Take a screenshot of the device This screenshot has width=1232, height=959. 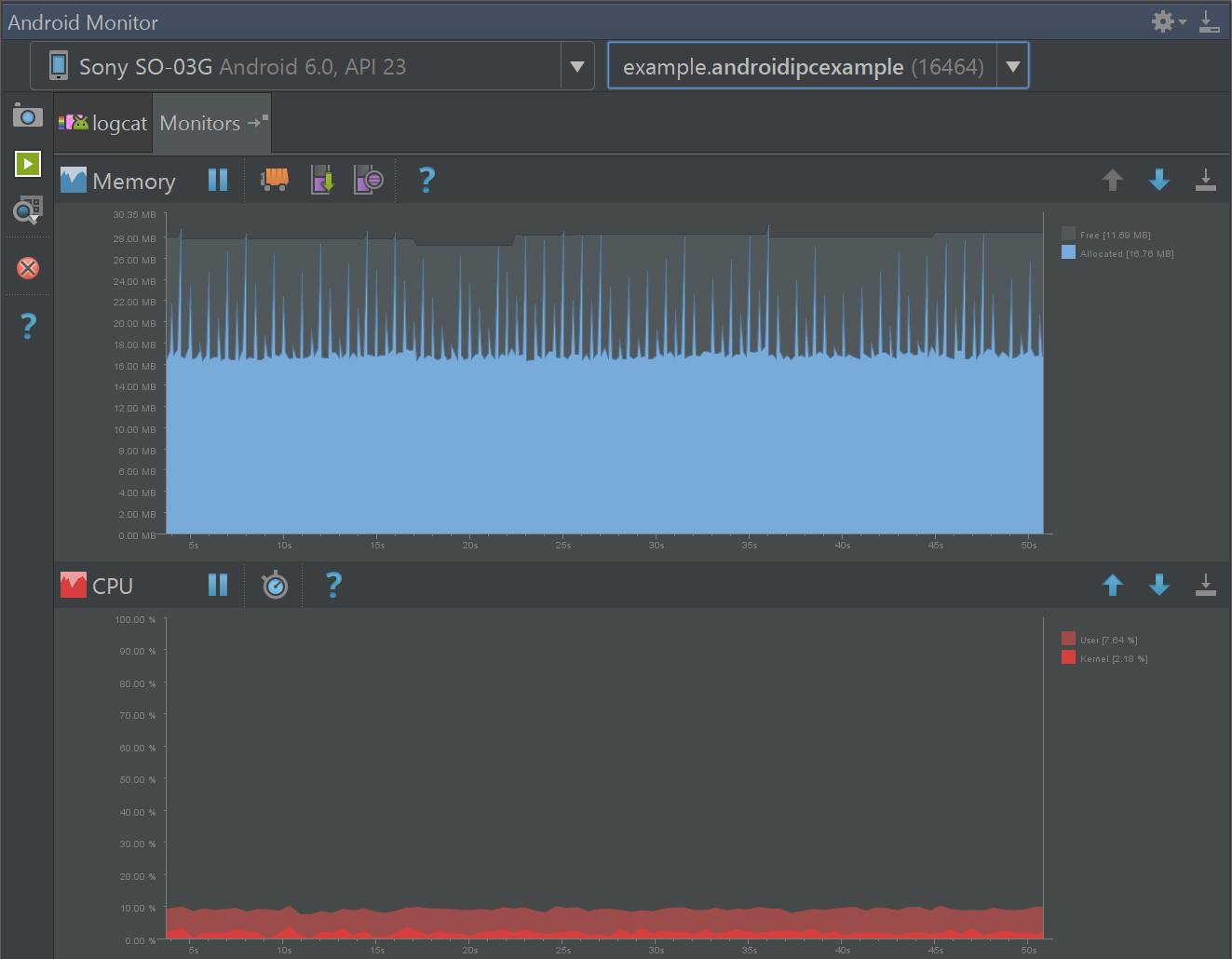click(27, 115)
